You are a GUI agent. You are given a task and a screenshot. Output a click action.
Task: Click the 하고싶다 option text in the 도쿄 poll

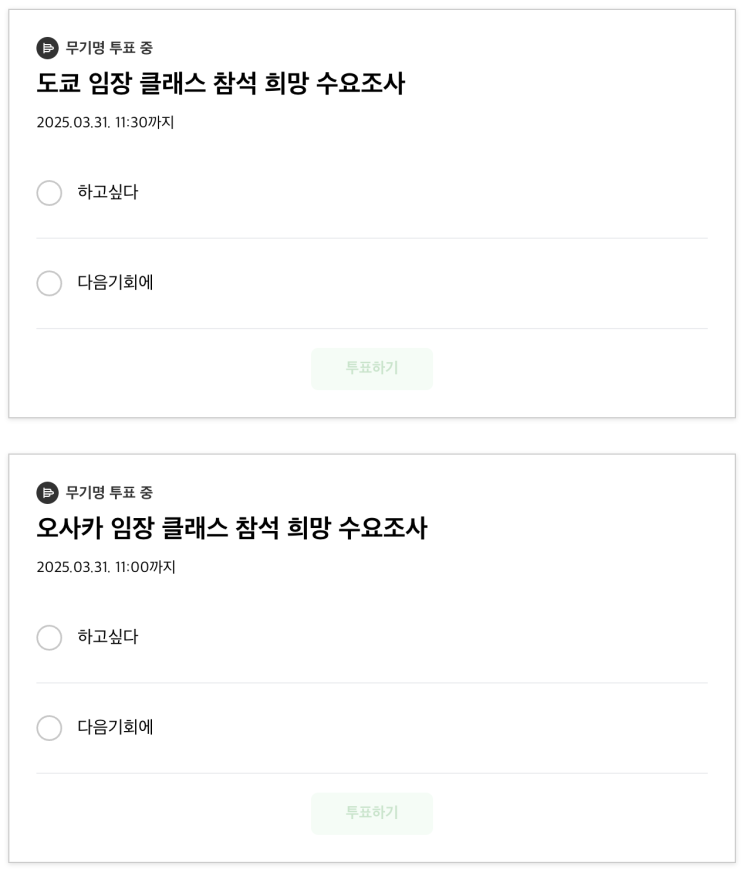[x=108, y=193]
